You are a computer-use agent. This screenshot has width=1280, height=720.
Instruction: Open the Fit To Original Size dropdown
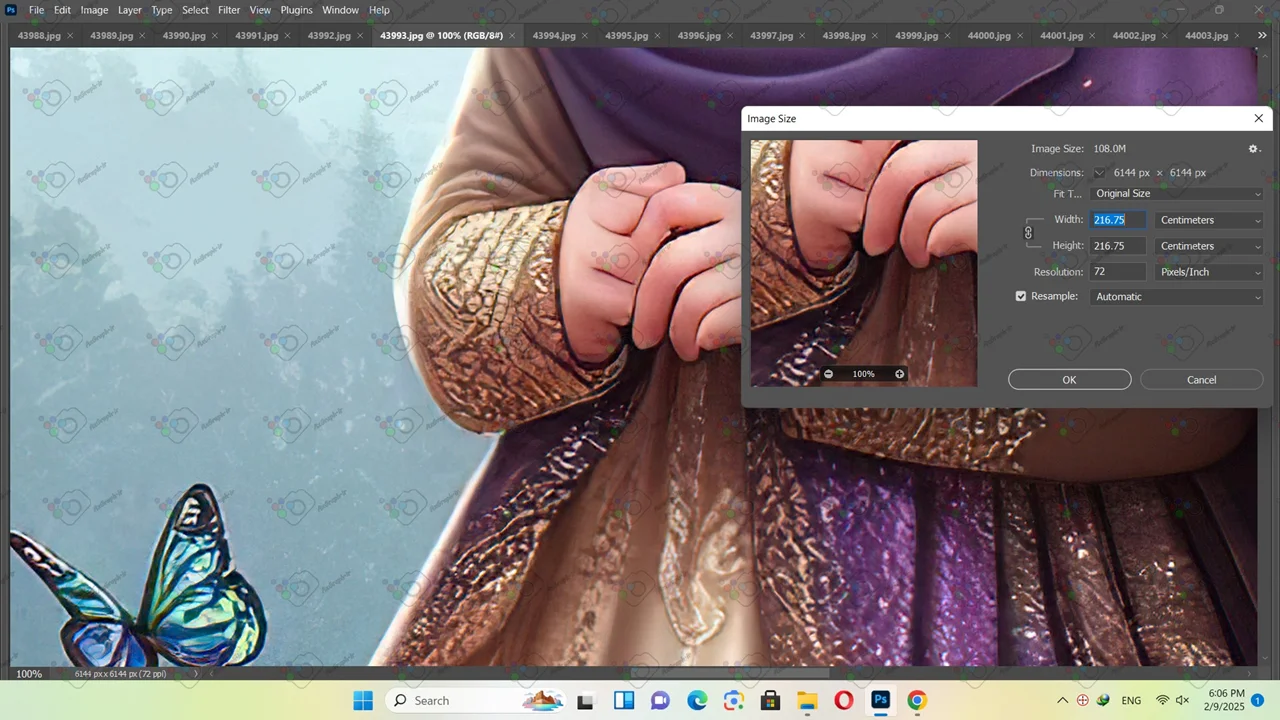(1177, 194)
